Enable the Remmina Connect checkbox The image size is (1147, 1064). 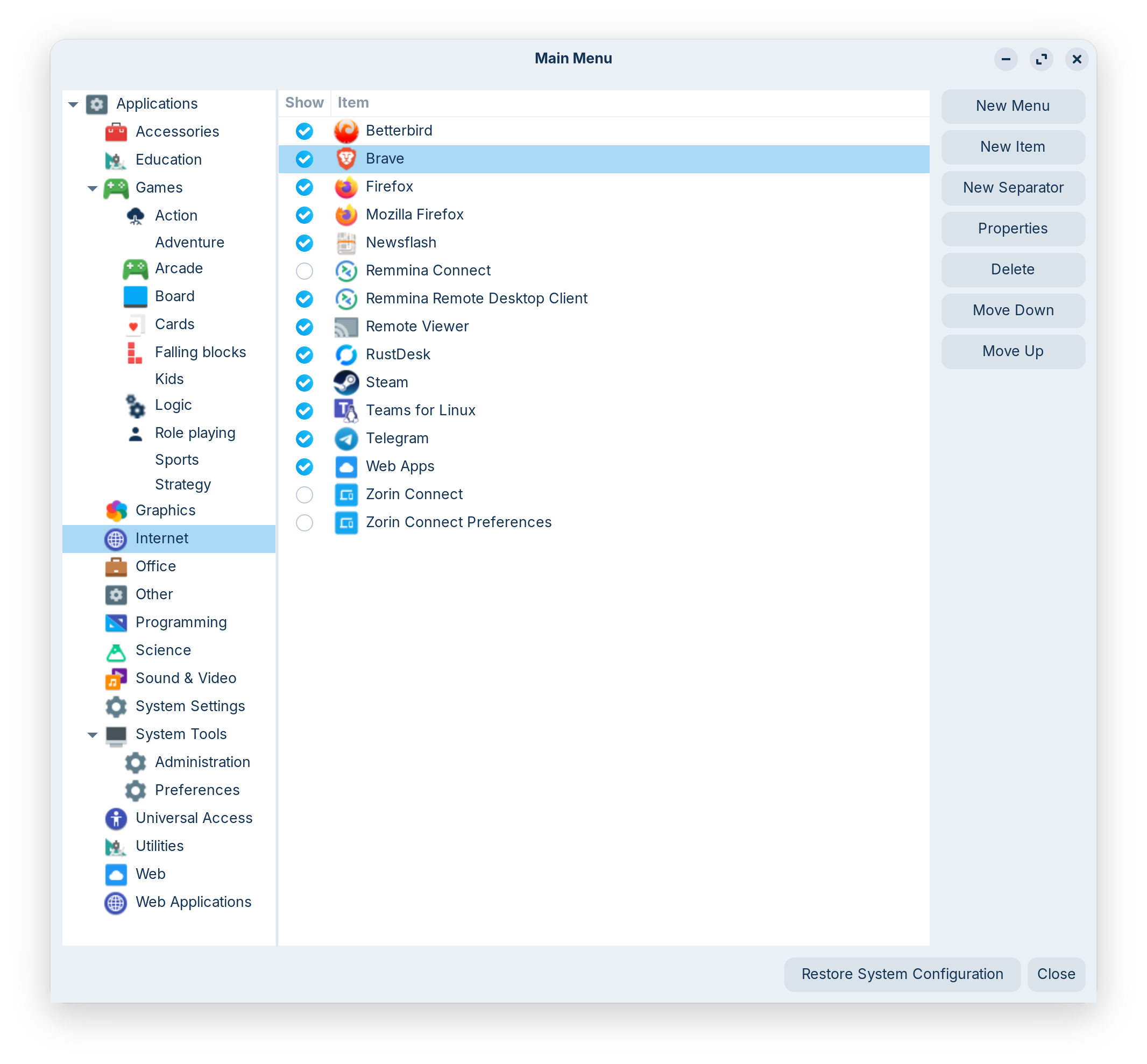click(304, 271)
